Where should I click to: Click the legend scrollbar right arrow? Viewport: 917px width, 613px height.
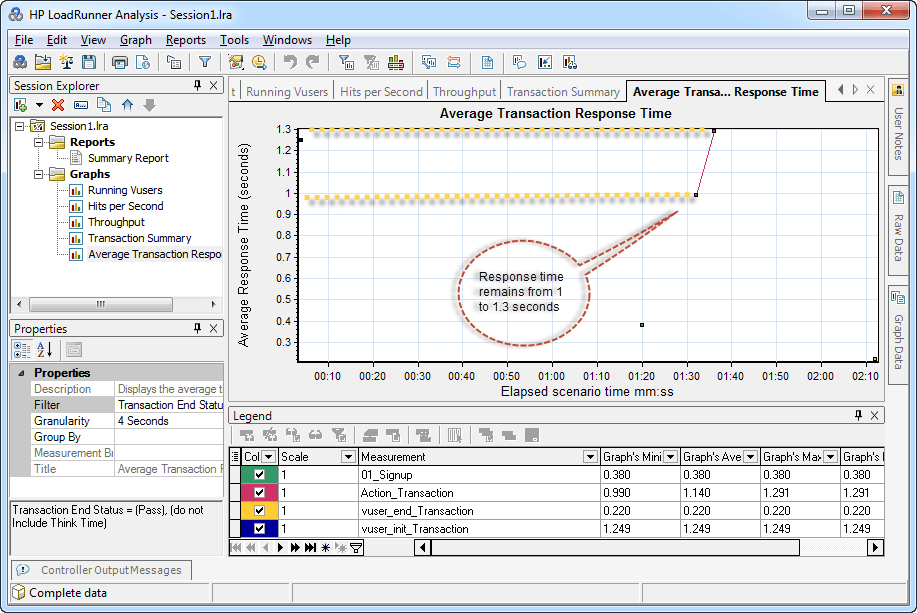[875, 547]
